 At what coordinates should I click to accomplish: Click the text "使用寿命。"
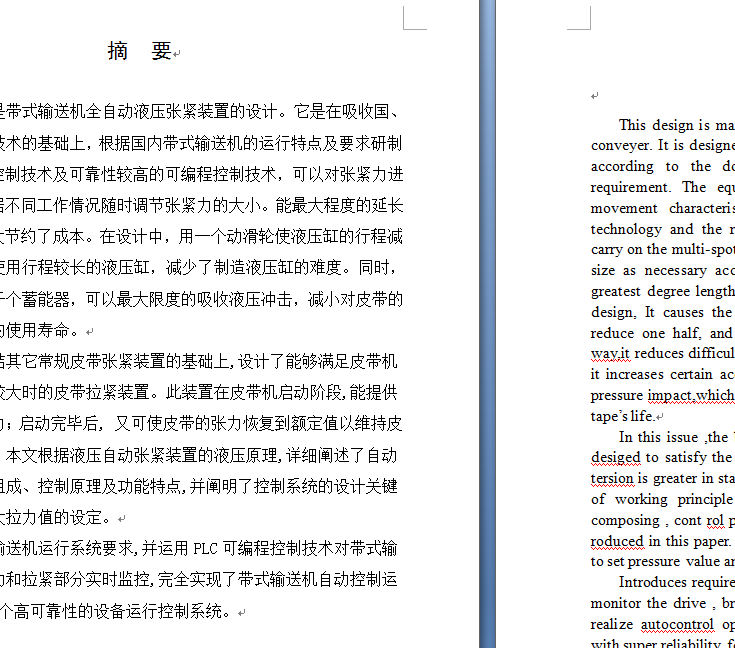[43, 331]
